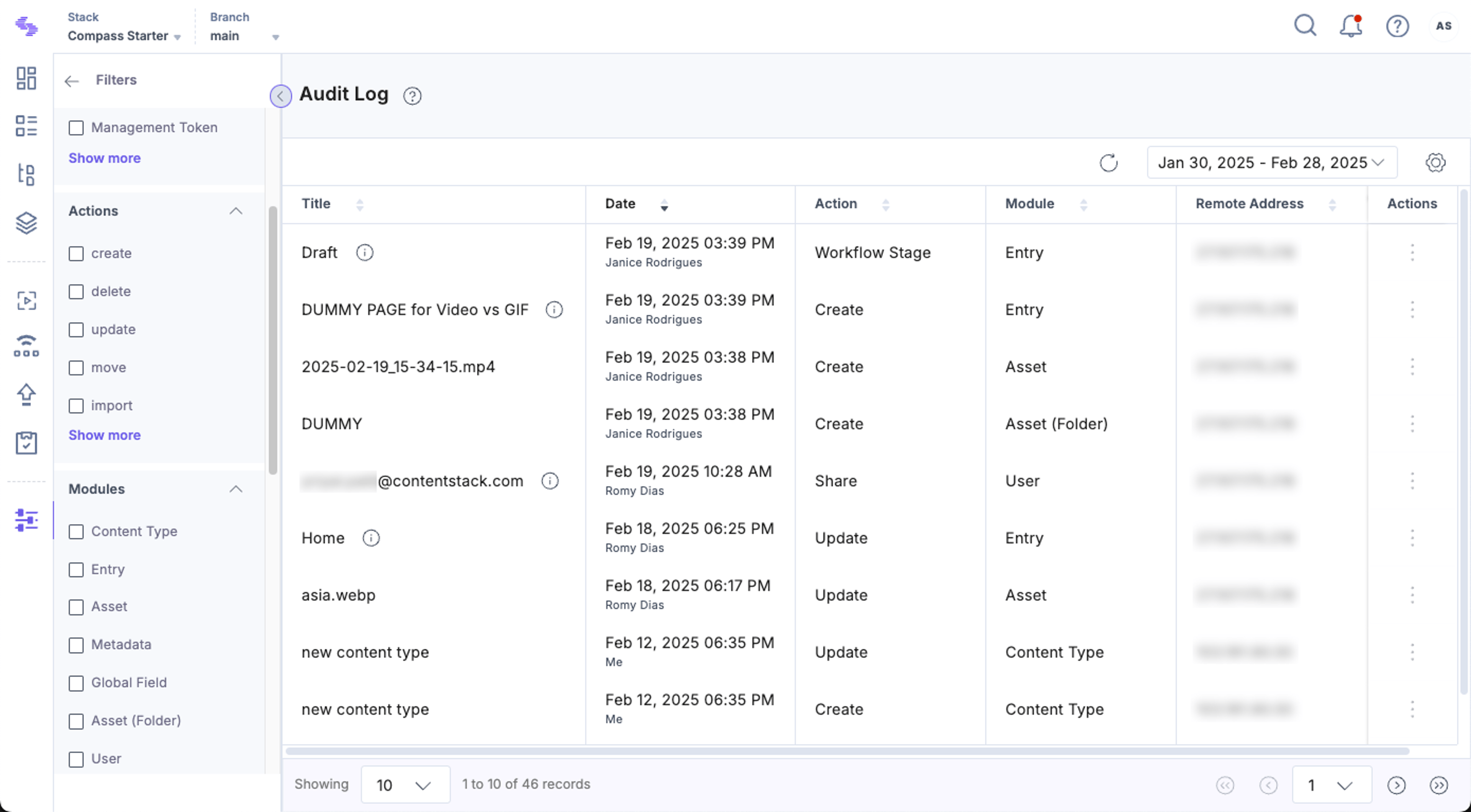
Task: Open the rows per page dropdown
Action: pos(405,785)
